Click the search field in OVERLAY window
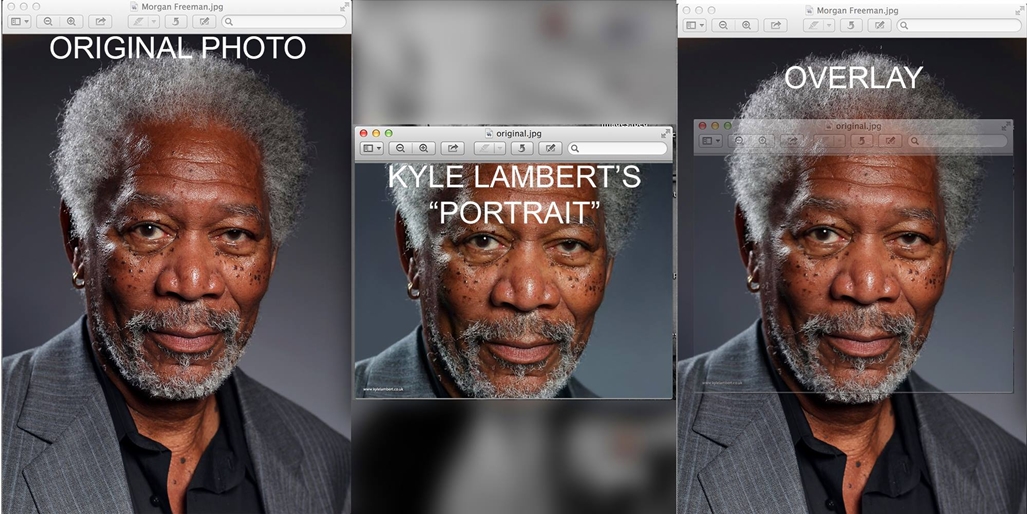The height and width of the screenshot is (514, 1027). tap(960, 25)
